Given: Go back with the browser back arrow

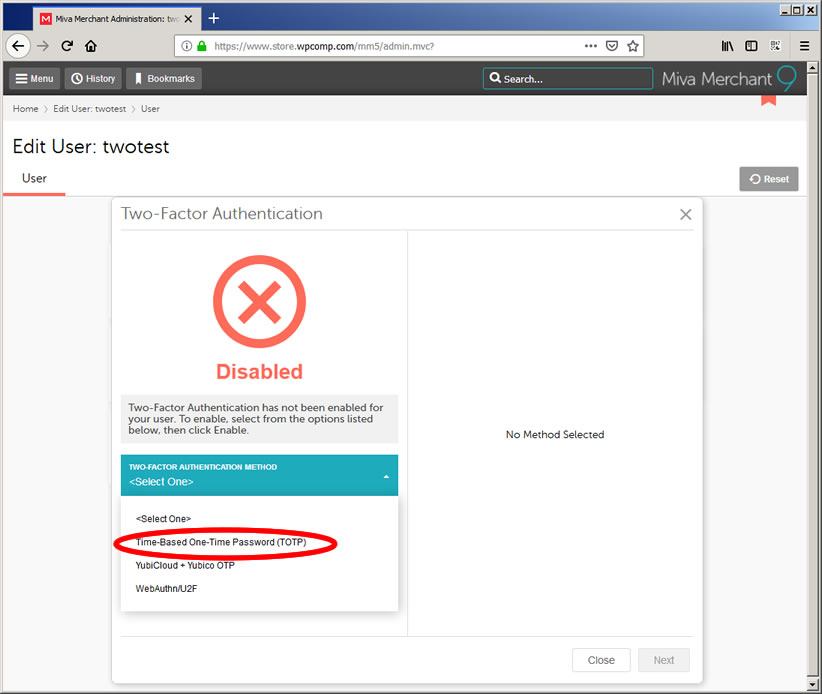Looking at the screenshot, I should (18, 46).
